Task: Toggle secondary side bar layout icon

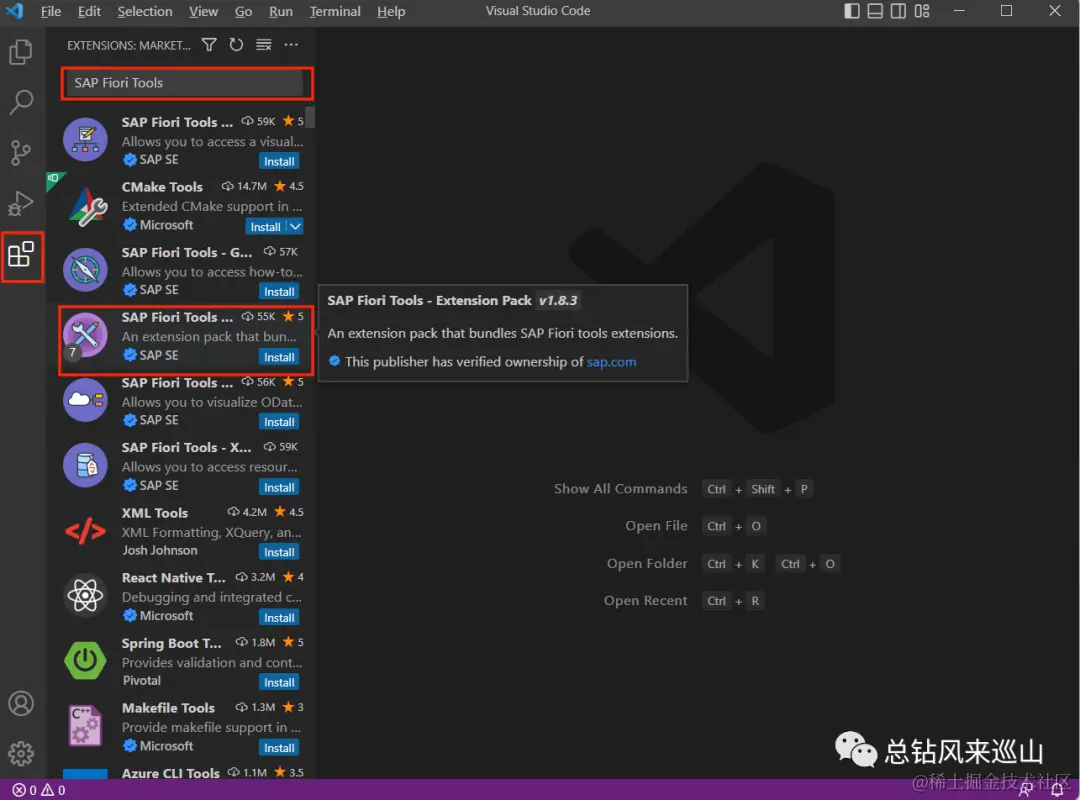Action: click(899, 11)
